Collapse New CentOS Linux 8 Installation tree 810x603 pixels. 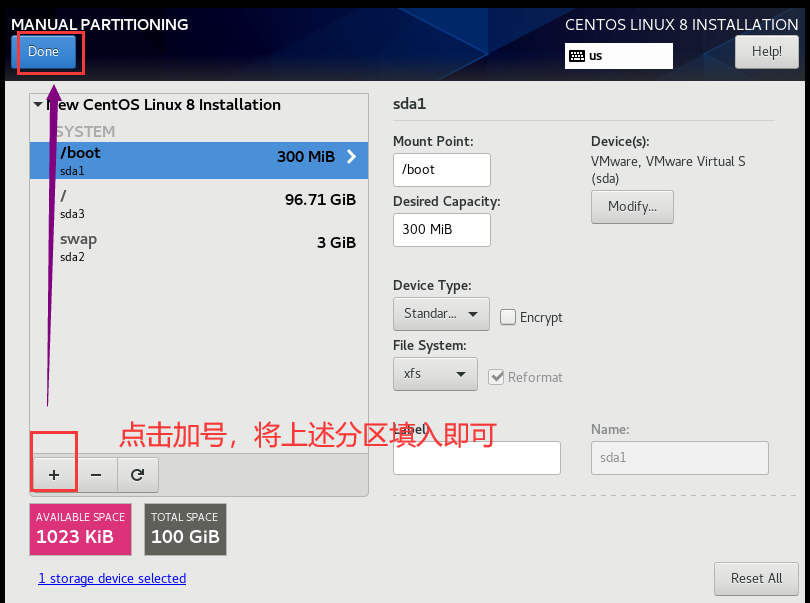click(38, 104)
